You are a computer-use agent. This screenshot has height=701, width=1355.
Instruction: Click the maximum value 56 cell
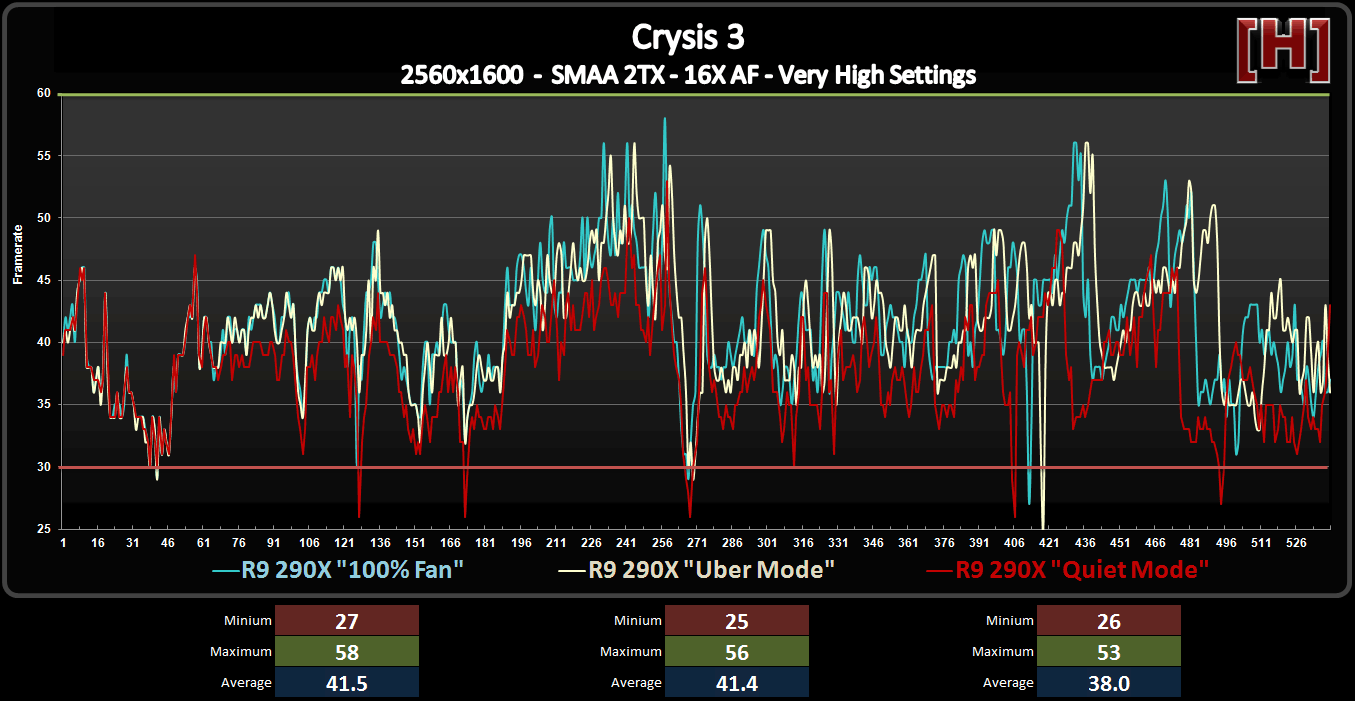[736, 652]
